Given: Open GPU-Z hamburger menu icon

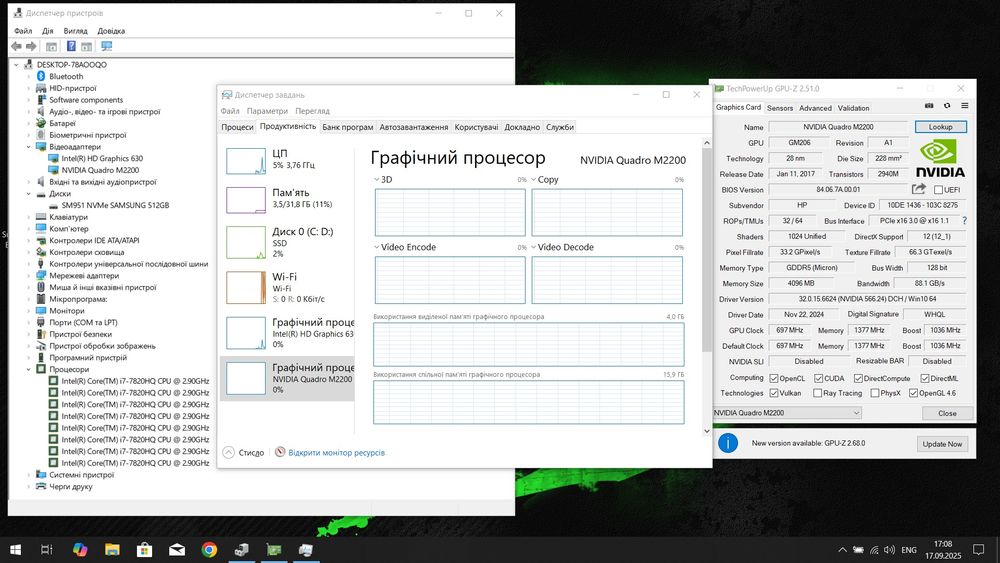Looking at the screenshot, I should [x=965, y=106].
